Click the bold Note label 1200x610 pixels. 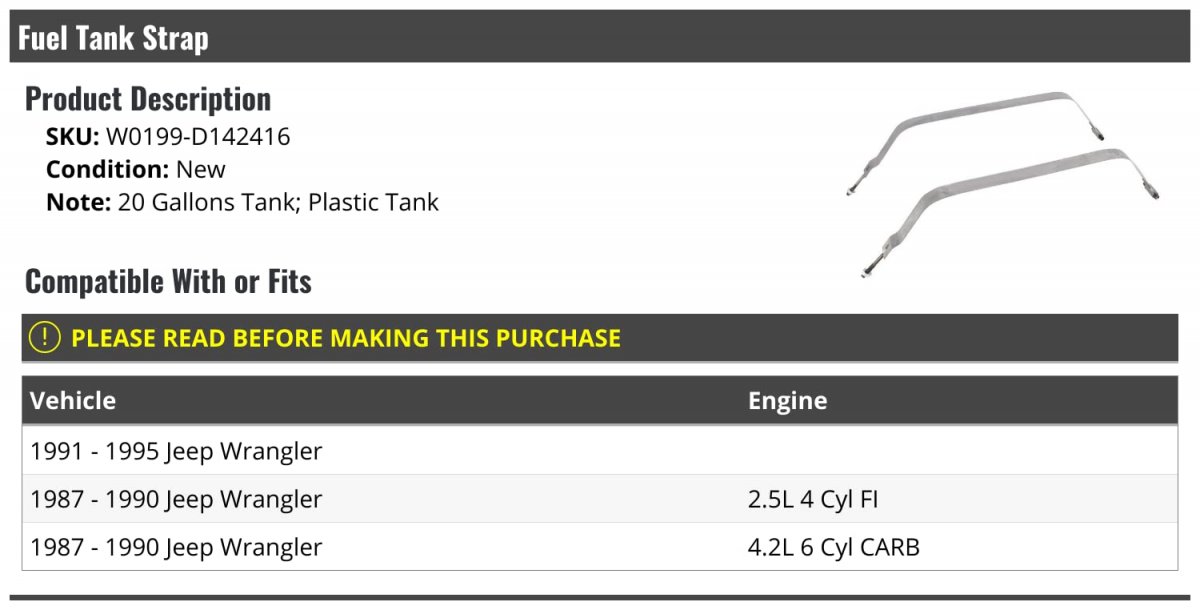coord(78,202)
